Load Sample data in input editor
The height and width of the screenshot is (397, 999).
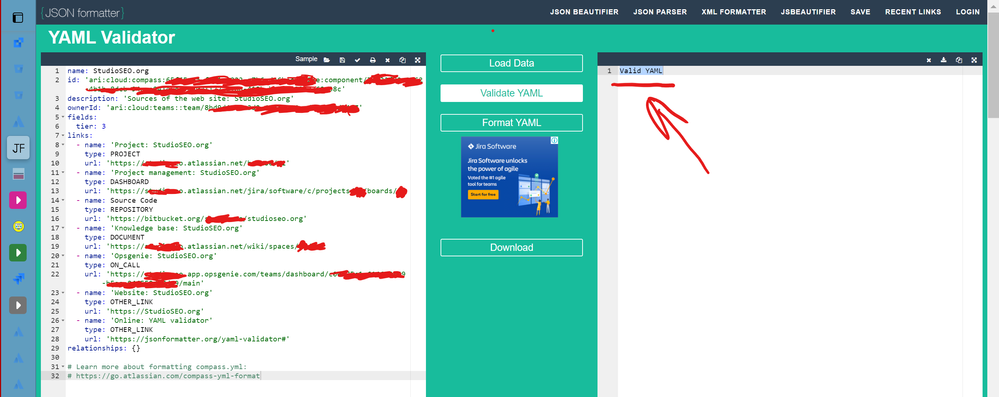coord(306,59)
